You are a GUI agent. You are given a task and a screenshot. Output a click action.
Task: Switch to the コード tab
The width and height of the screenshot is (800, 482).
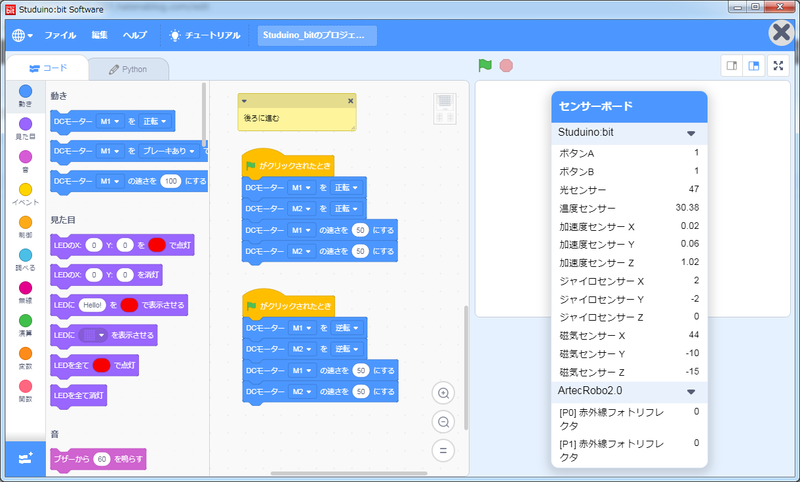(48, 68)
